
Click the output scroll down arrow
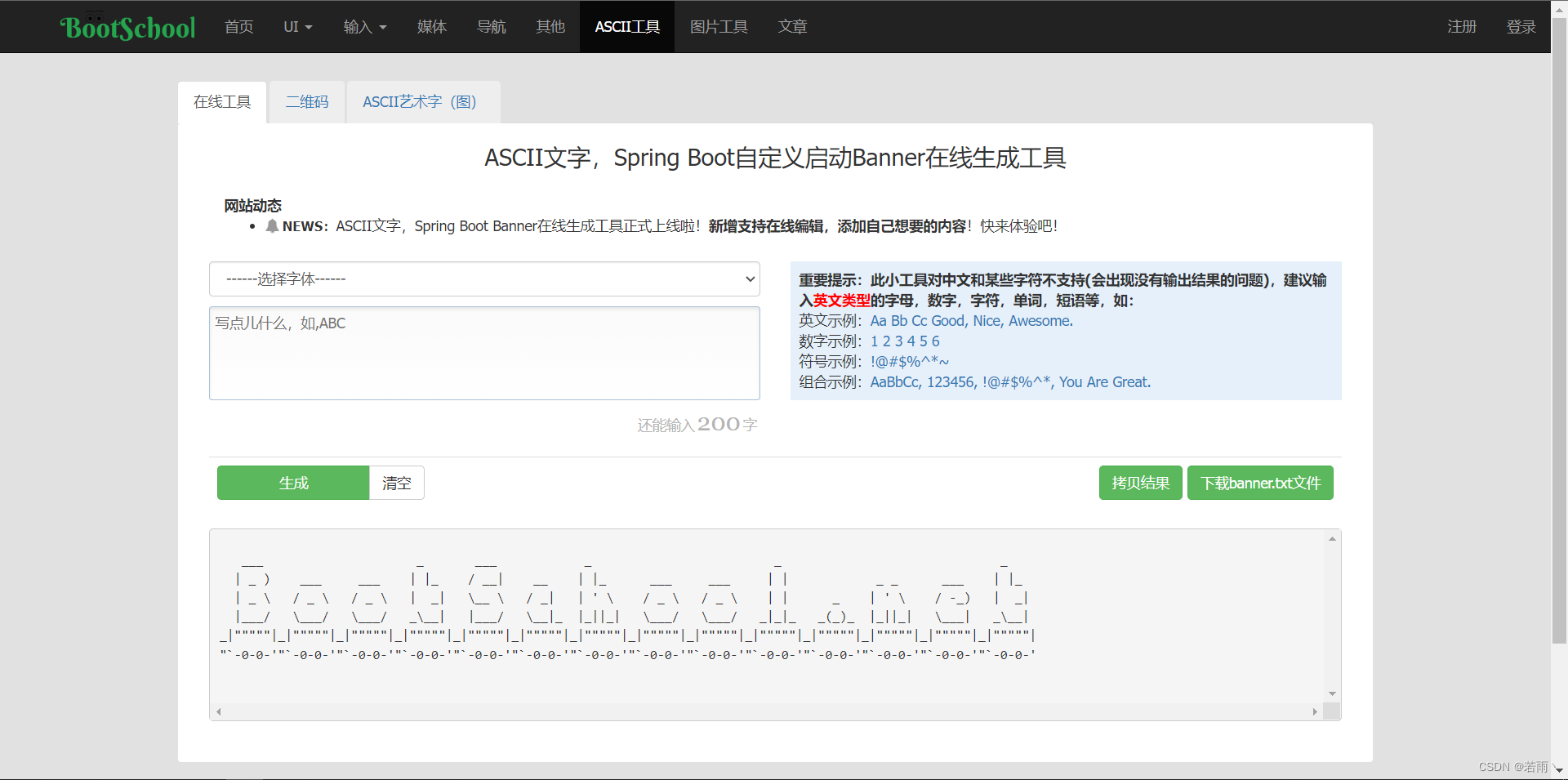[1332, 693]
